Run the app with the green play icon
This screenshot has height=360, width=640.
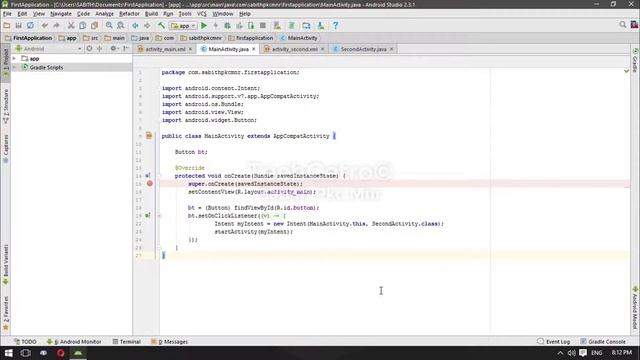point(204,25)
